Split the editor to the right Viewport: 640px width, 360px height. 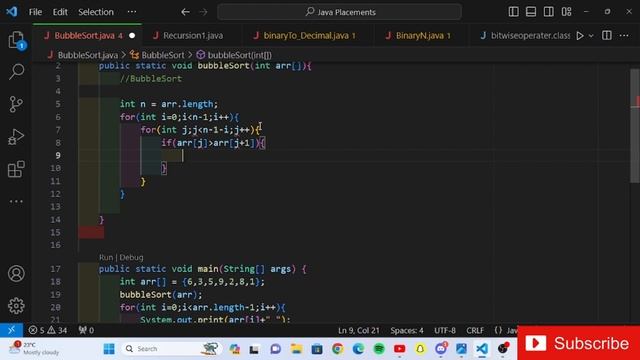[607, 36]
